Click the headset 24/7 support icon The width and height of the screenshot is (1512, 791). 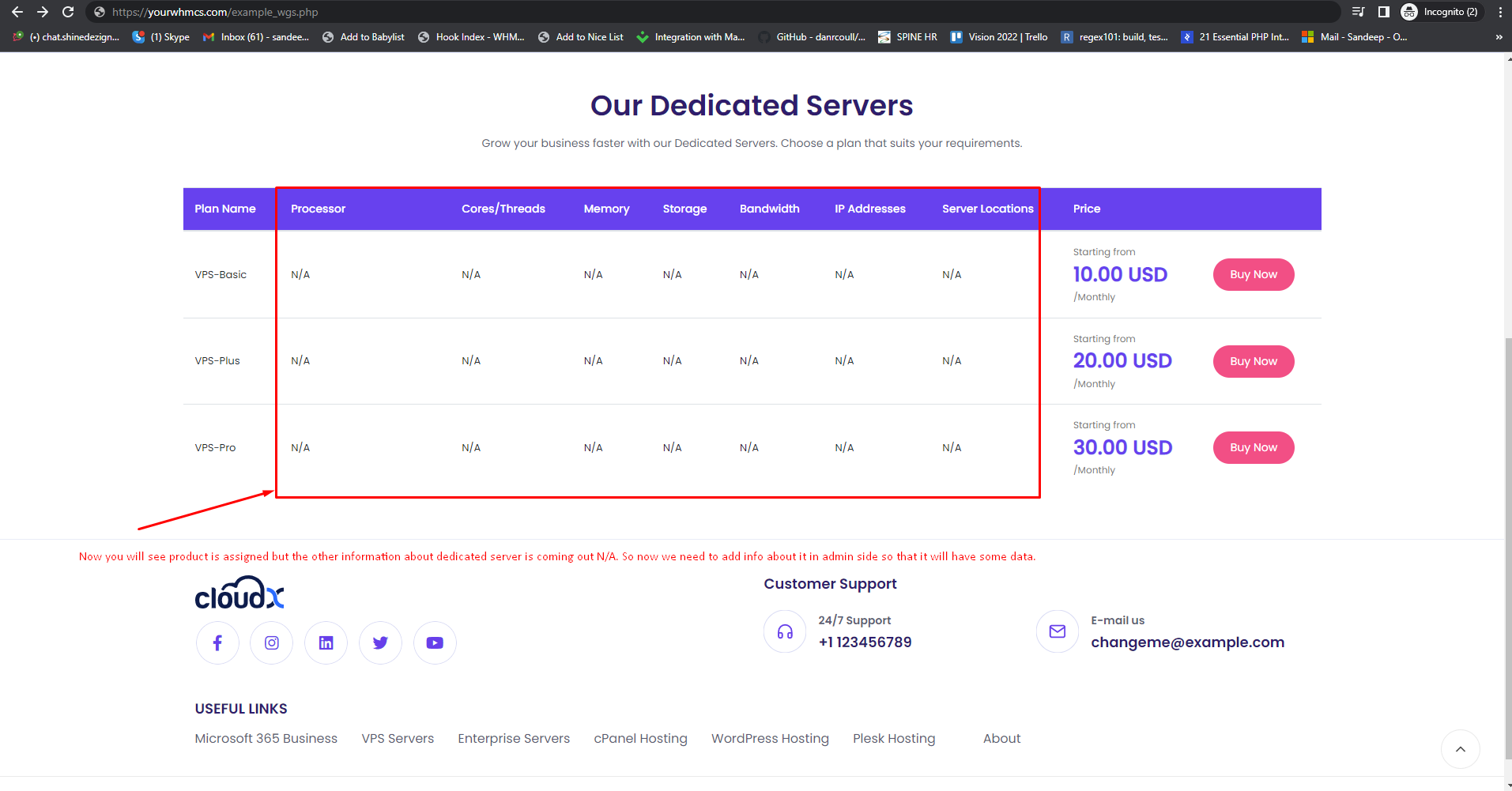[785, 631]
